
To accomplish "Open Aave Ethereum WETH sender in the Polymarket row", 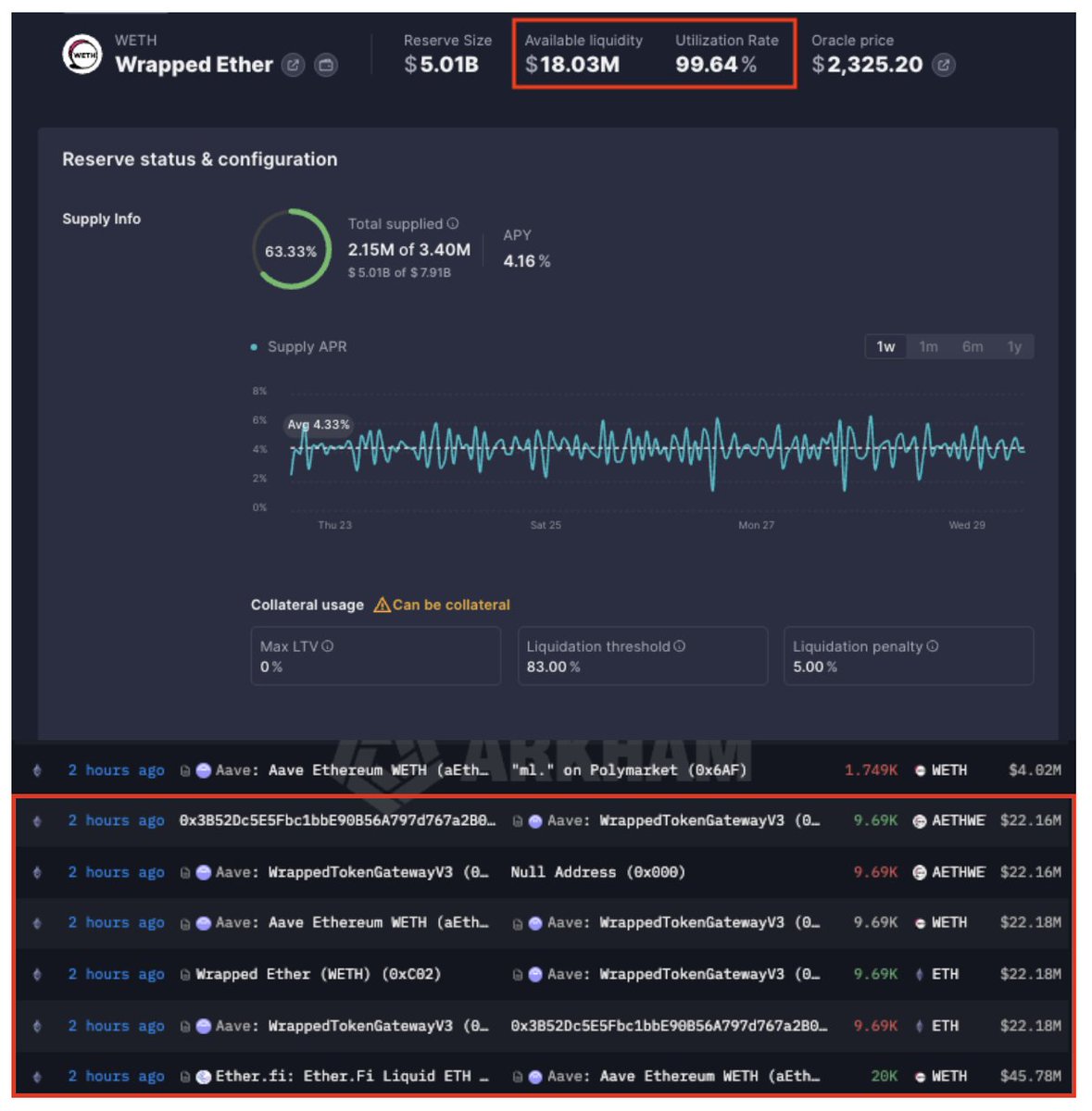I will tap(352, 770).
